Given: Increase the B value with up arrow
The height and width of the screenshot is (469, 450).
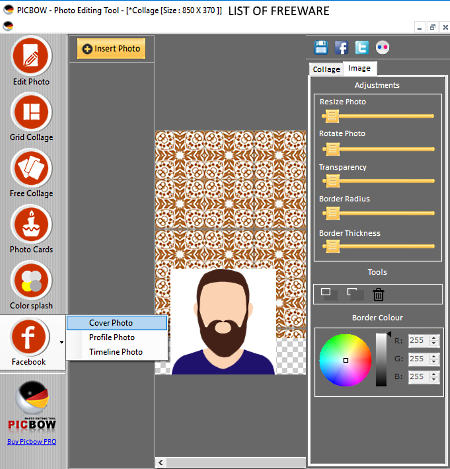Looking at the screenshot, I should (x=434, y=374).
